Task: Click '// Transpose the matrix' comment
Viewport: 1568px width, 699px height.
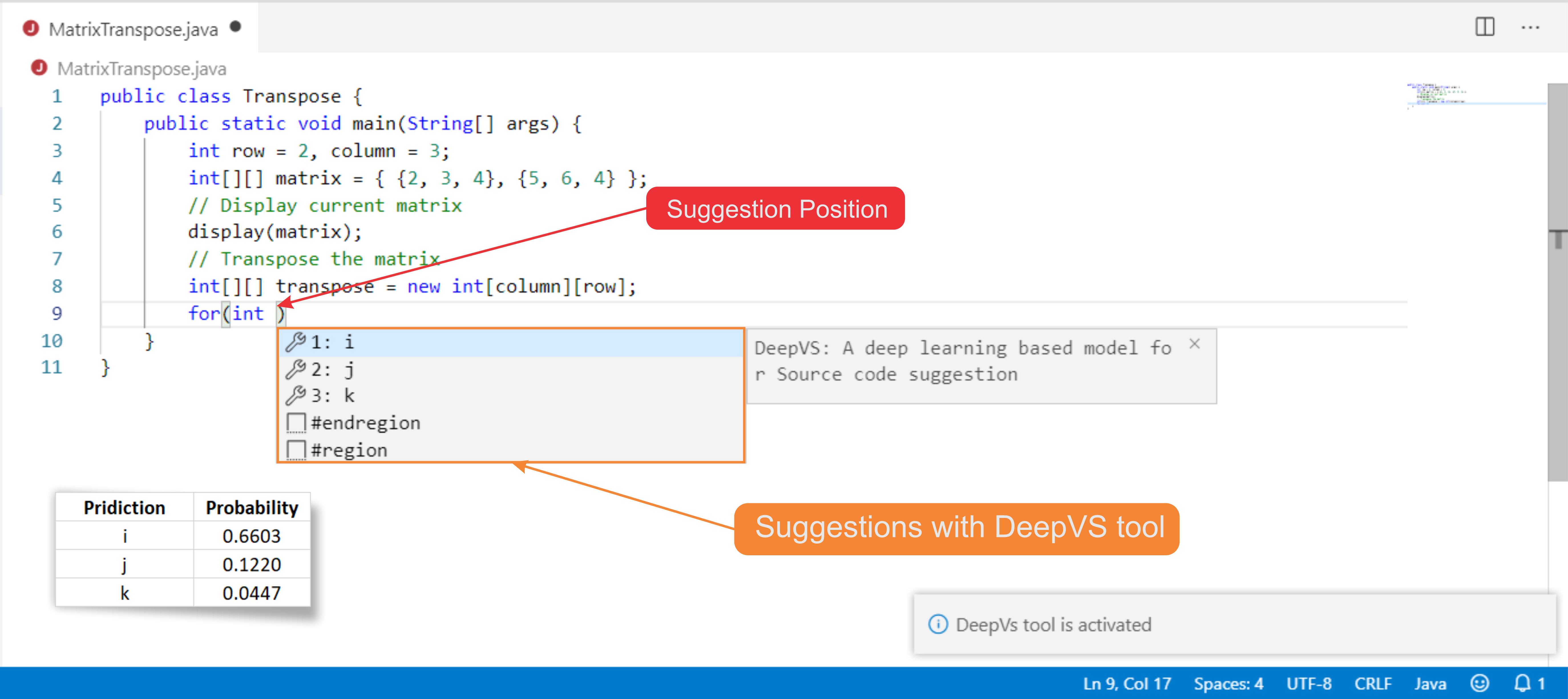Action: coord(314,259)
